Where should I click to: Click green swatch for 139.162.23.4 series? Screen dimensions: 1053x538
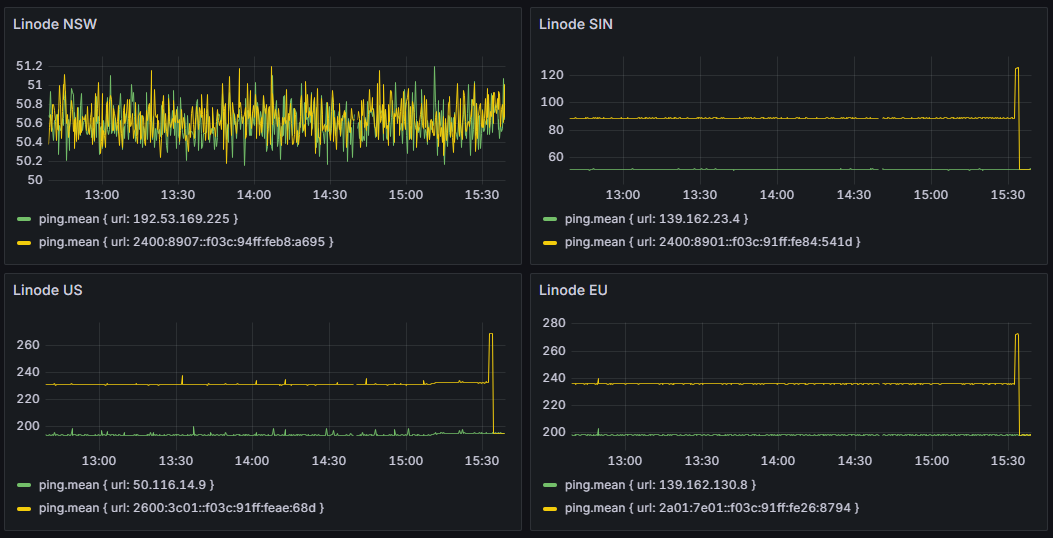tap(550, 219)
